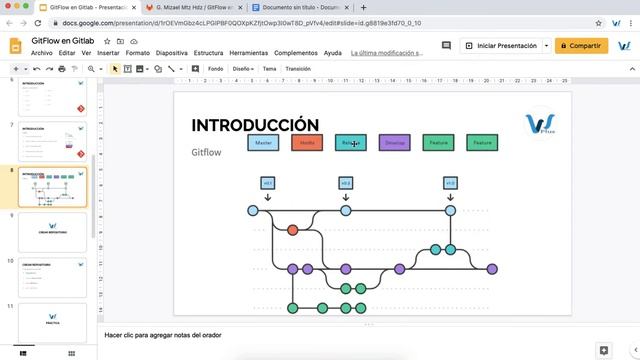Redo the last action
Image resolution: width=640 pixels, height=360 pixels.
49,69
